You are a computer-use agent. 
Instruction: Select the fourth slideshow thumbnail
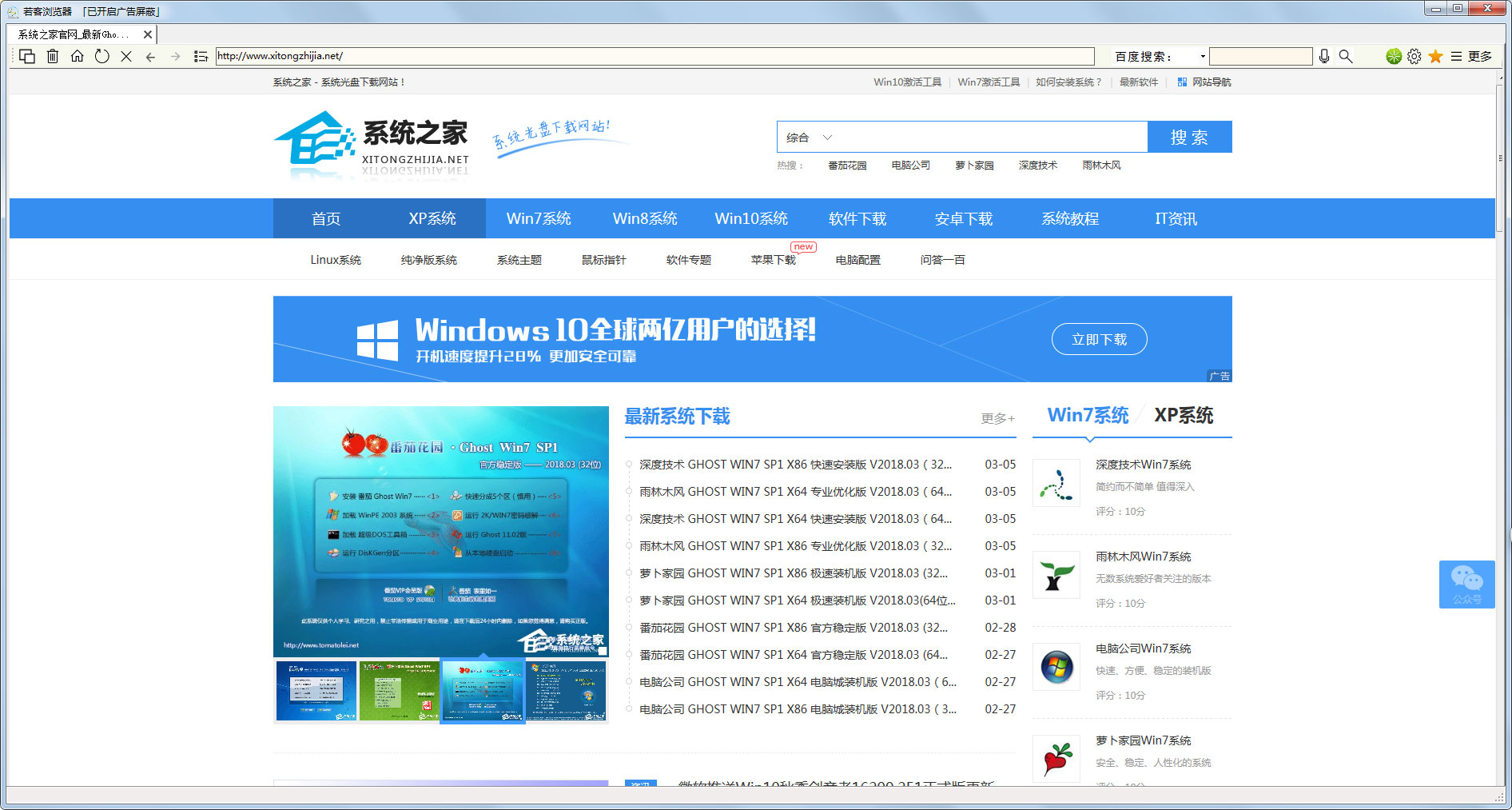(566, 691)
